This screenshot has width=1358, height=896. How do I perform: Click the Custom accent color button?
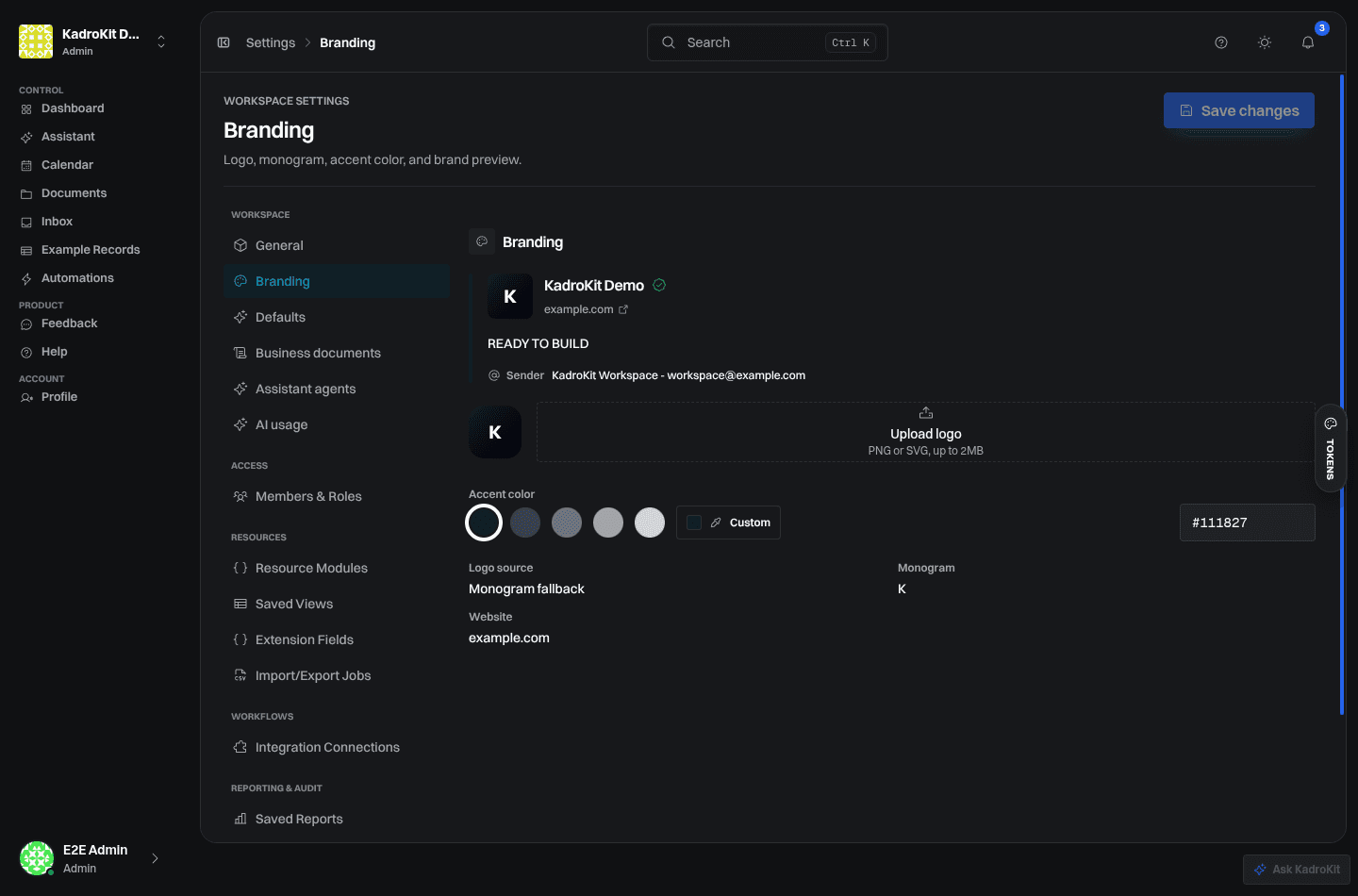[728, 523]
